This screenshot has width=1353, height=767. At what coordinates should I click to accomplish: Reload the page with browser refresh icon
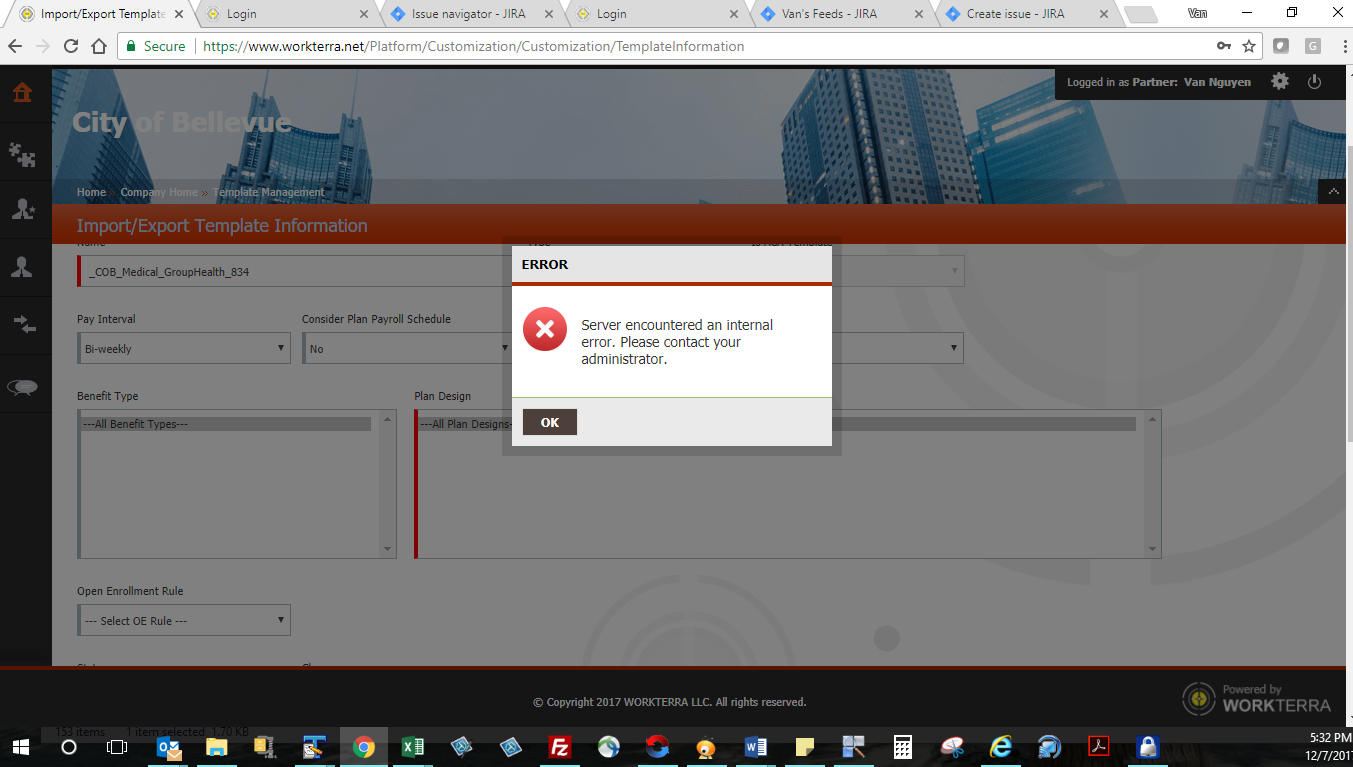point(70,46)
